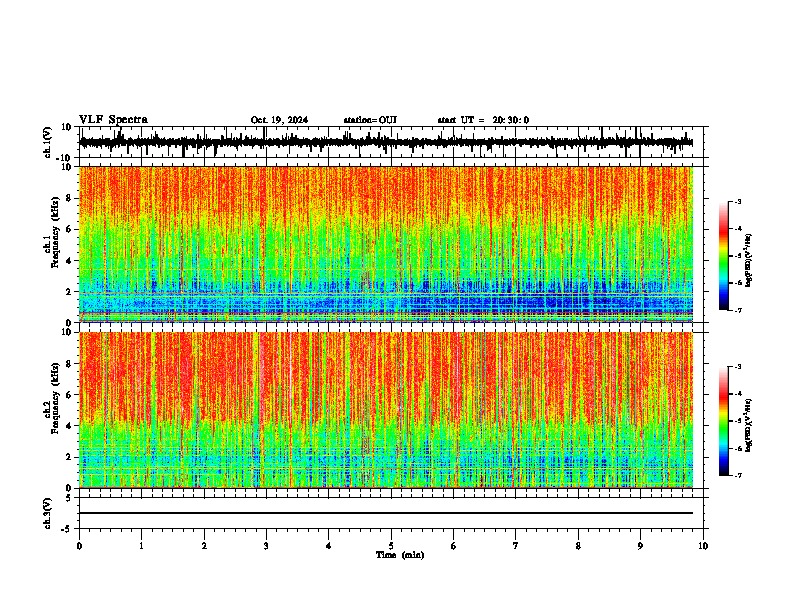Click the ch.1 spectrogram color scale bar
Screen dimensions: 792x612
[724, 256]
